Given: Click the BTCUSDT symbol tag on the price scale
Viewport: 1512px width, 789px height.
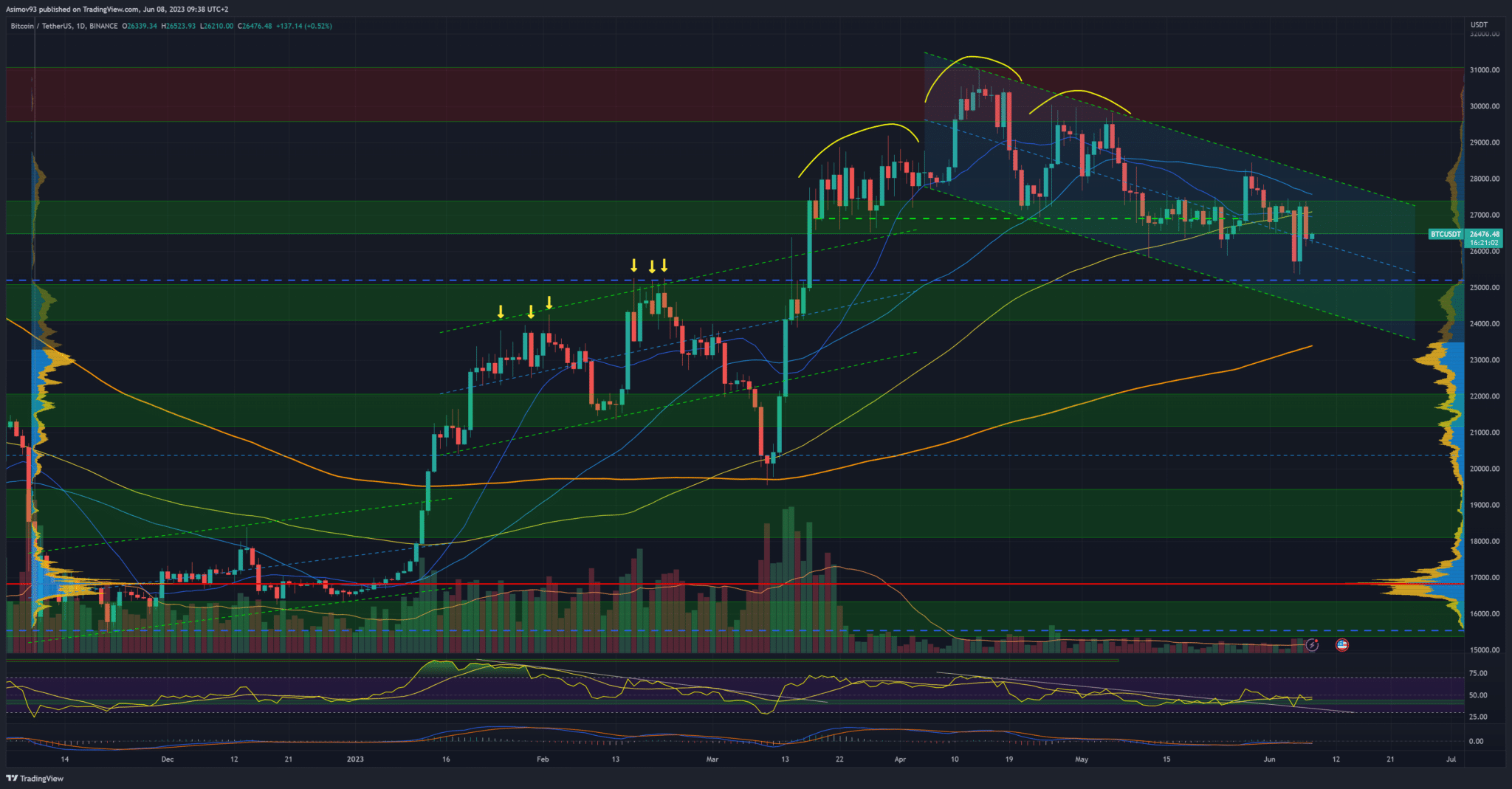Looking at the screenshot, I should click(1446, 234).
